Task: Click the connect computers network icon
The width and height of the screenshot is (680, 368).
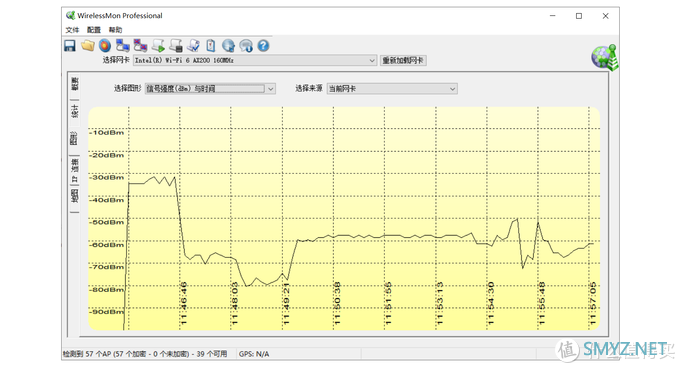Action: tap(123, 46)
